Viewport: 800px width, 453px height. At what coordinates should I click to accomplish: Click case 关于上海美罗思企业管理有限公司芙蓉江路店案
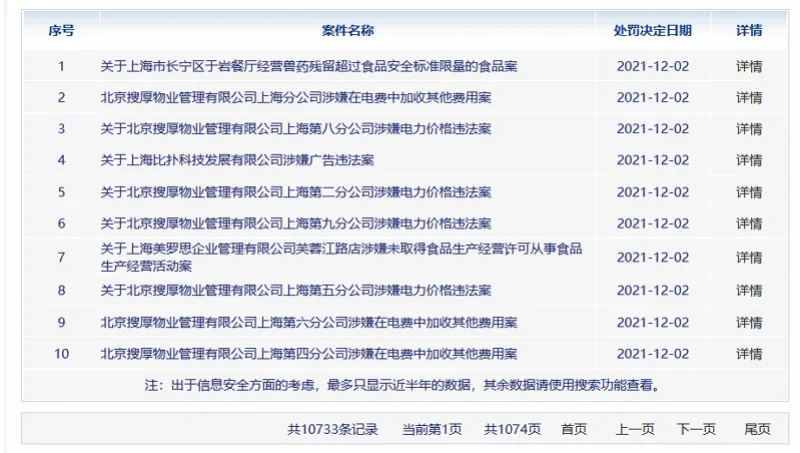[341, 257]
